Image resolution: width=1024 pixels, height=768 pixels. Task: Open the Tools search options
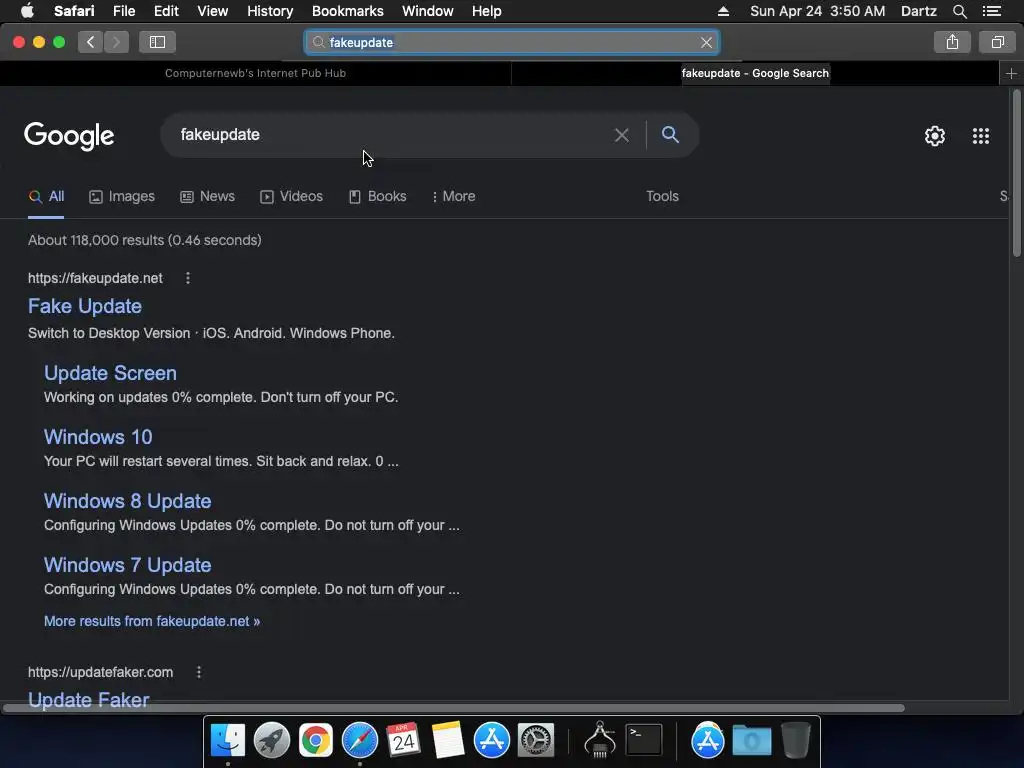pos(662,197)
